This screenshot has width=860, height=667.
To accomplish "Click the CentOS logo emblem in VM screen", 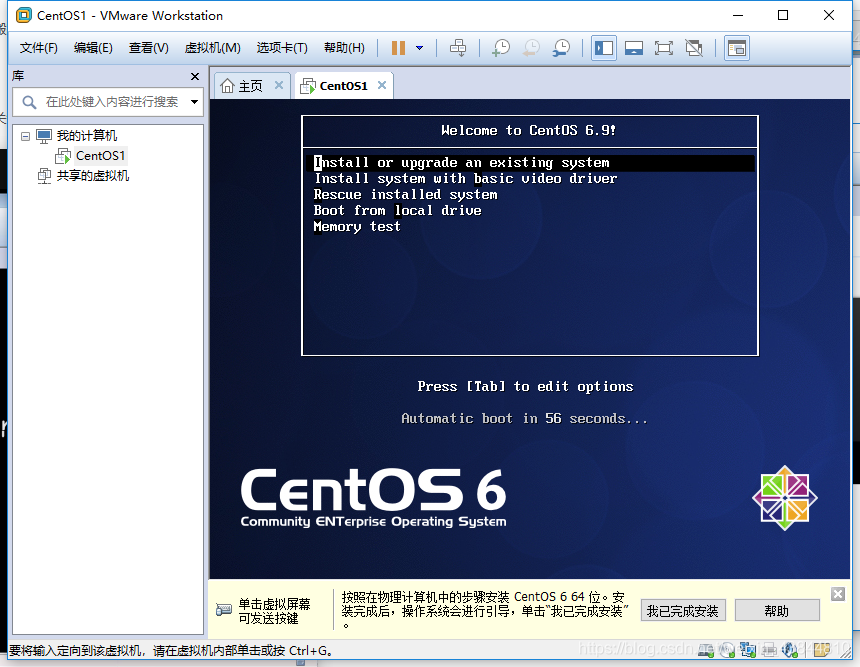I will coord(785,498).
